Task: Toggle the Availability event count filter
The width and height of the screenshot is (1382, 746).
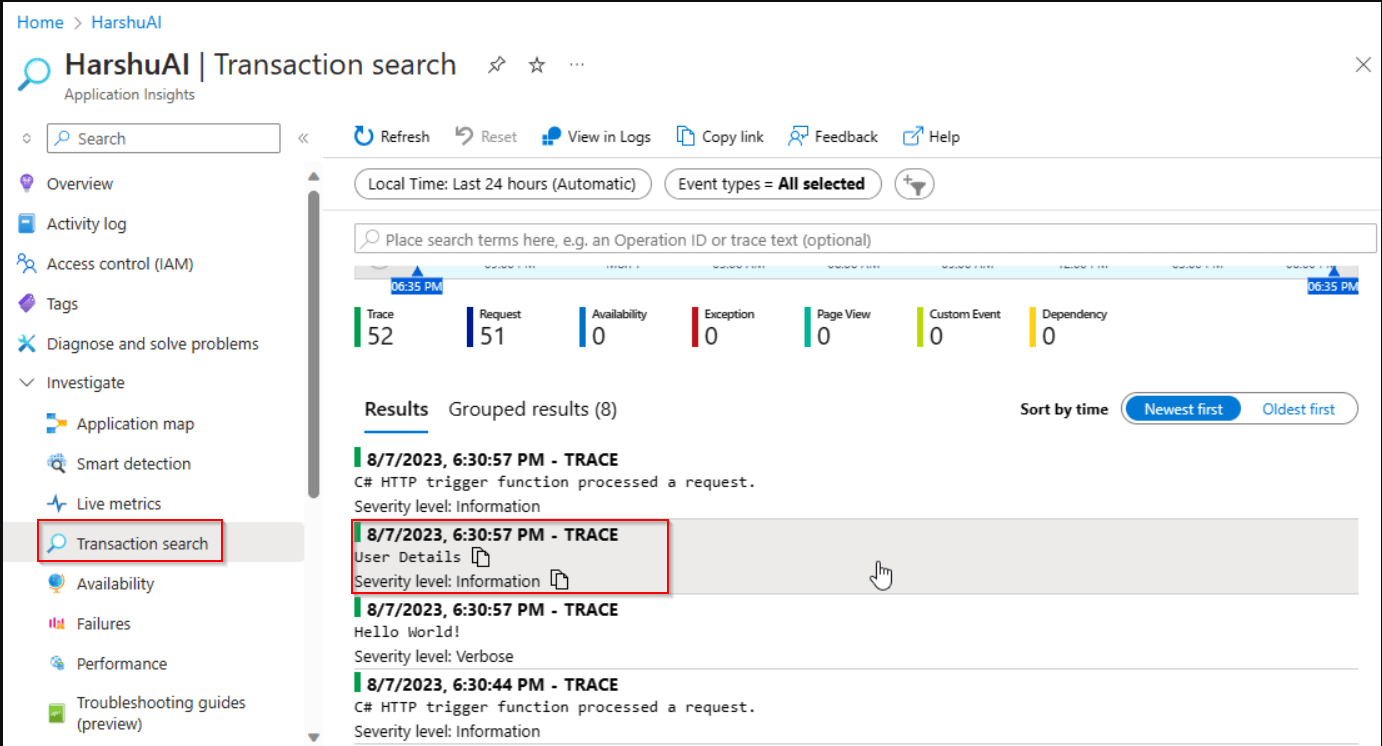Action: 614,327
